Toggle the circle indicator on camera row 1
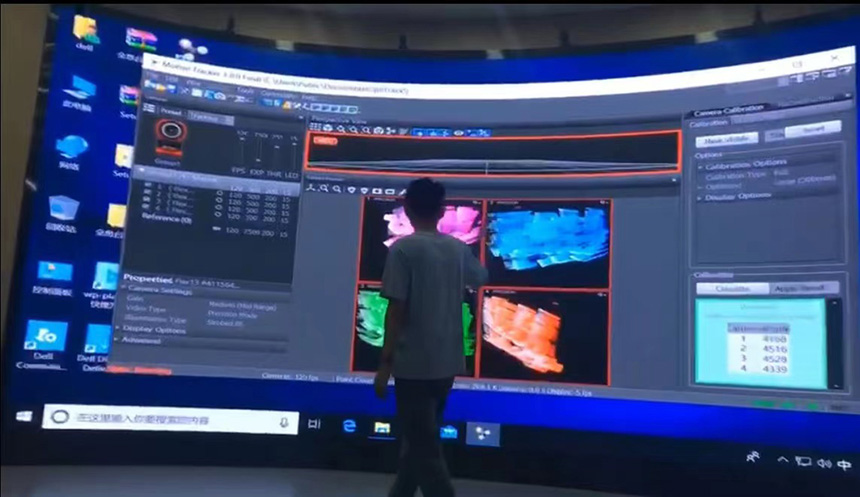 click(218, 193)
